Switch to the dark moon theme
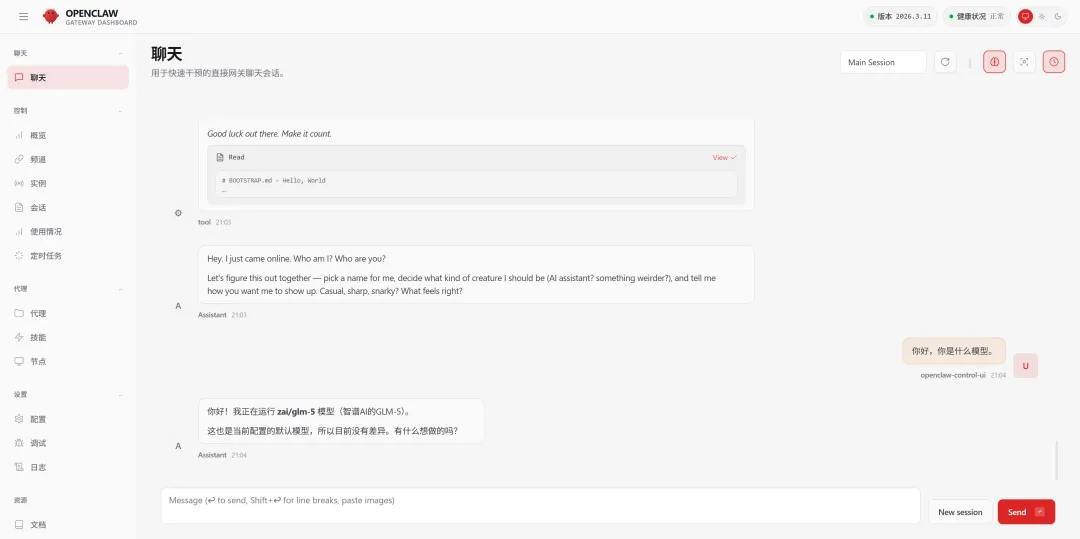The height and width of the screenshot is (539, 1080). [1058, 16]
